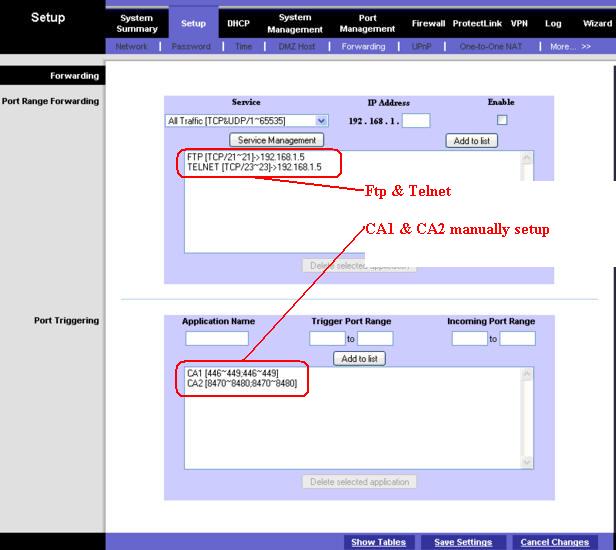Click the port triggering list scrollbar down arrow

coord(527,462)
